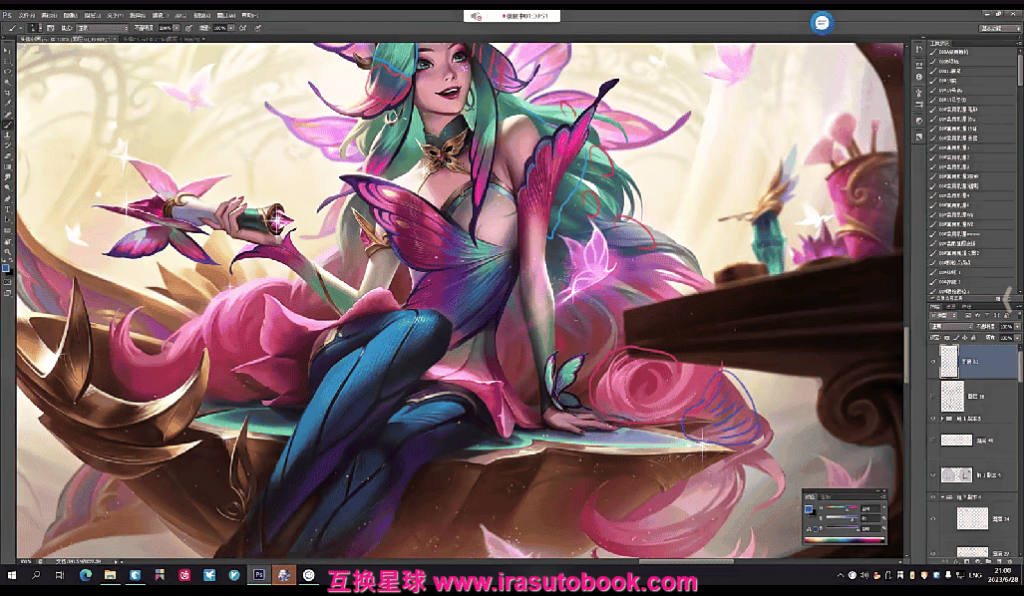The height and width of the screenshot is (596, 1024).
Task: Toggle current tool only checkbox
Action: point(932,298)
